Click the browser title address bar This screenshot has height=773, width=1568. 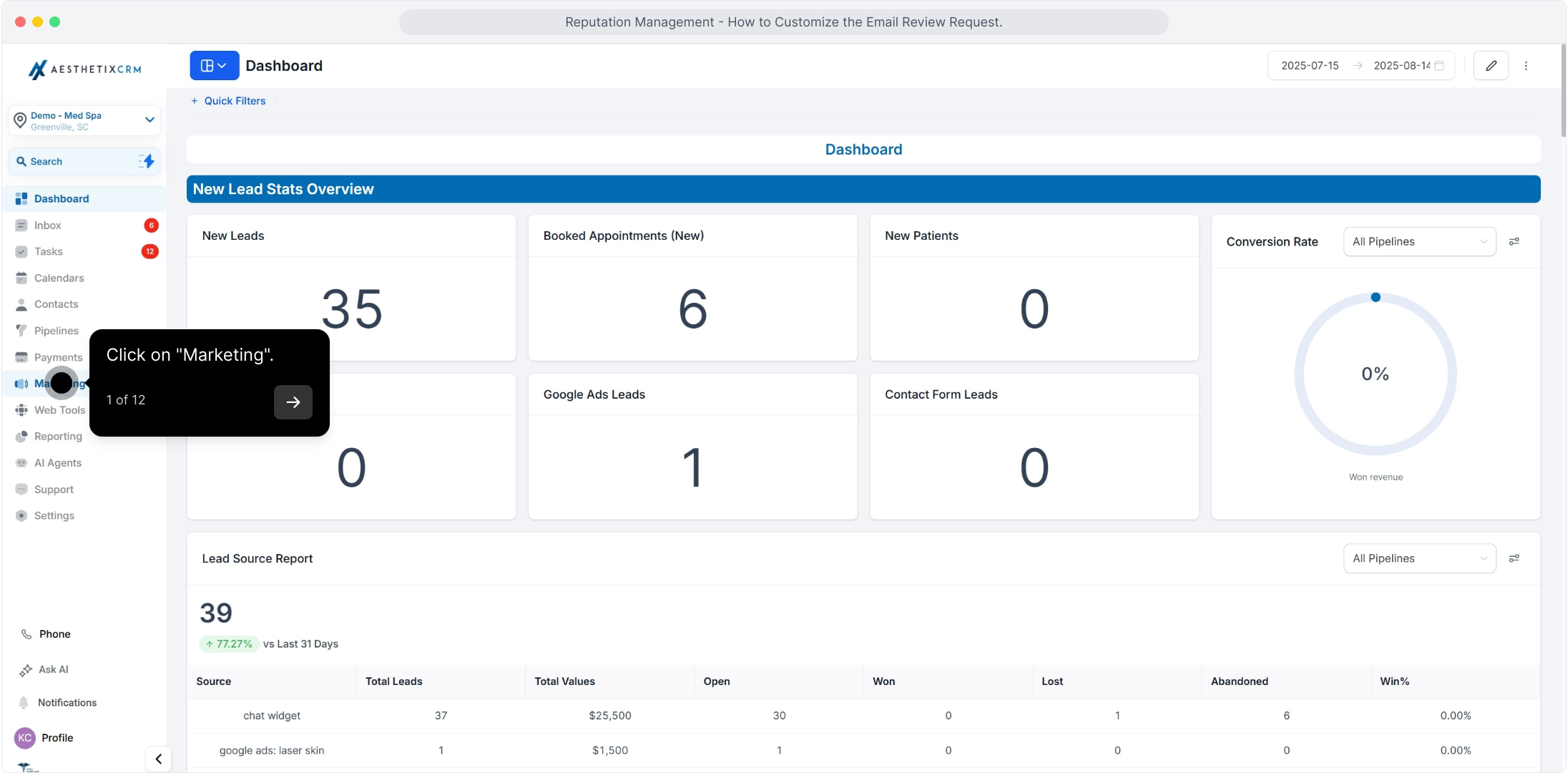(x=784, y=22)
